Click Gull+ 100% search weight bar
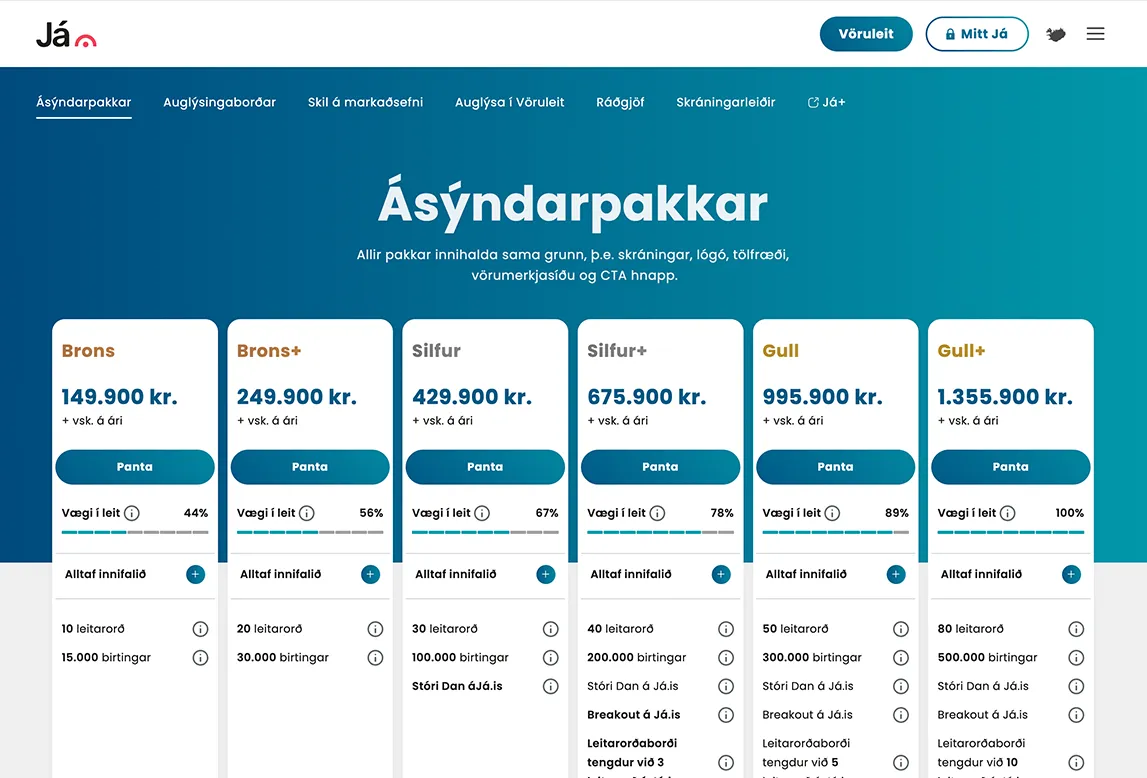Viewport: 1147px width, 778px height. click(1010, 532)
